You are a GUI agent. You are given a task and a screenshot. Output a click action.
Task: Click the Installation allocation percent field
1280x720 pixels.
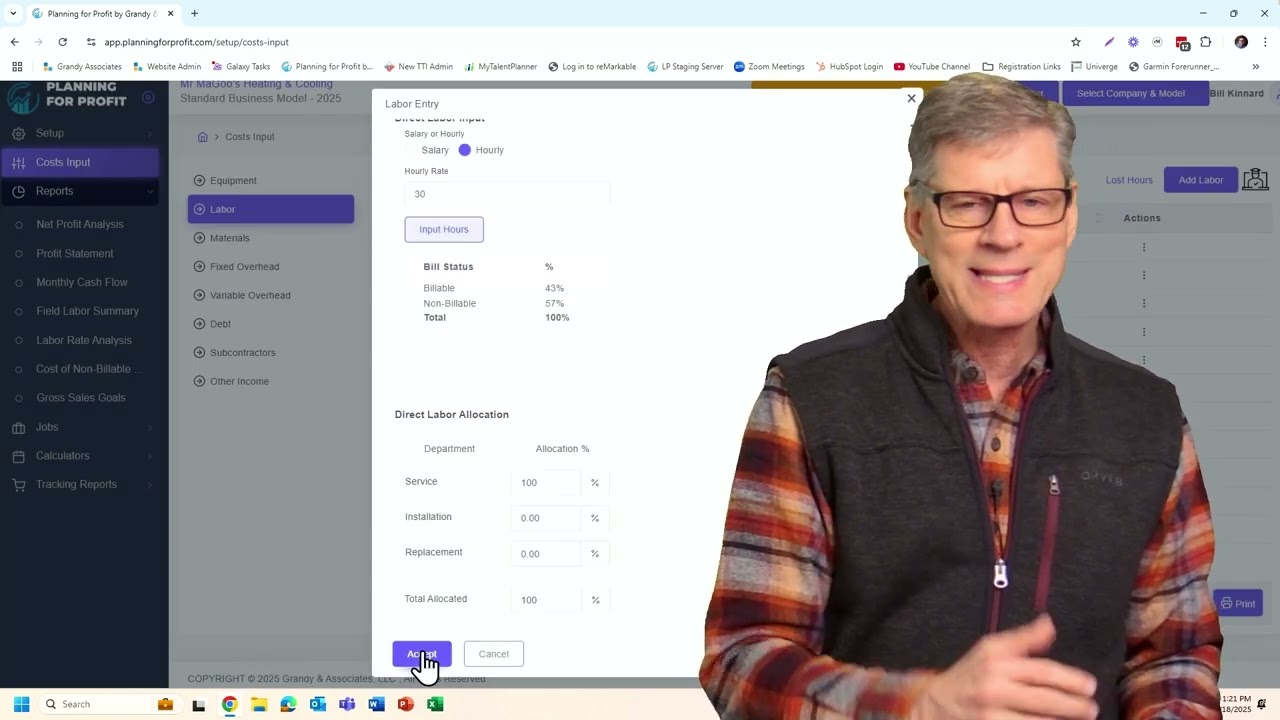click(x=546, y=518)
